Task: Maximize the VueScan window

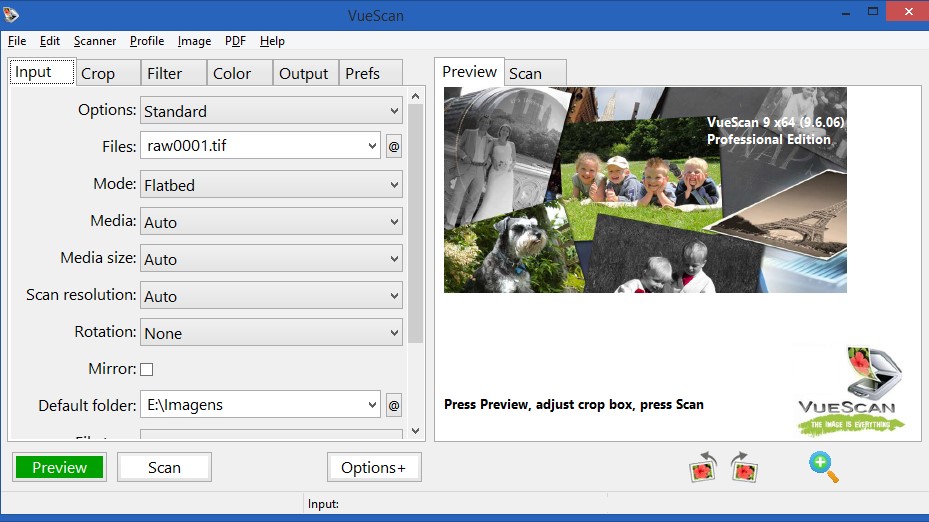Action: pos(873,12)
